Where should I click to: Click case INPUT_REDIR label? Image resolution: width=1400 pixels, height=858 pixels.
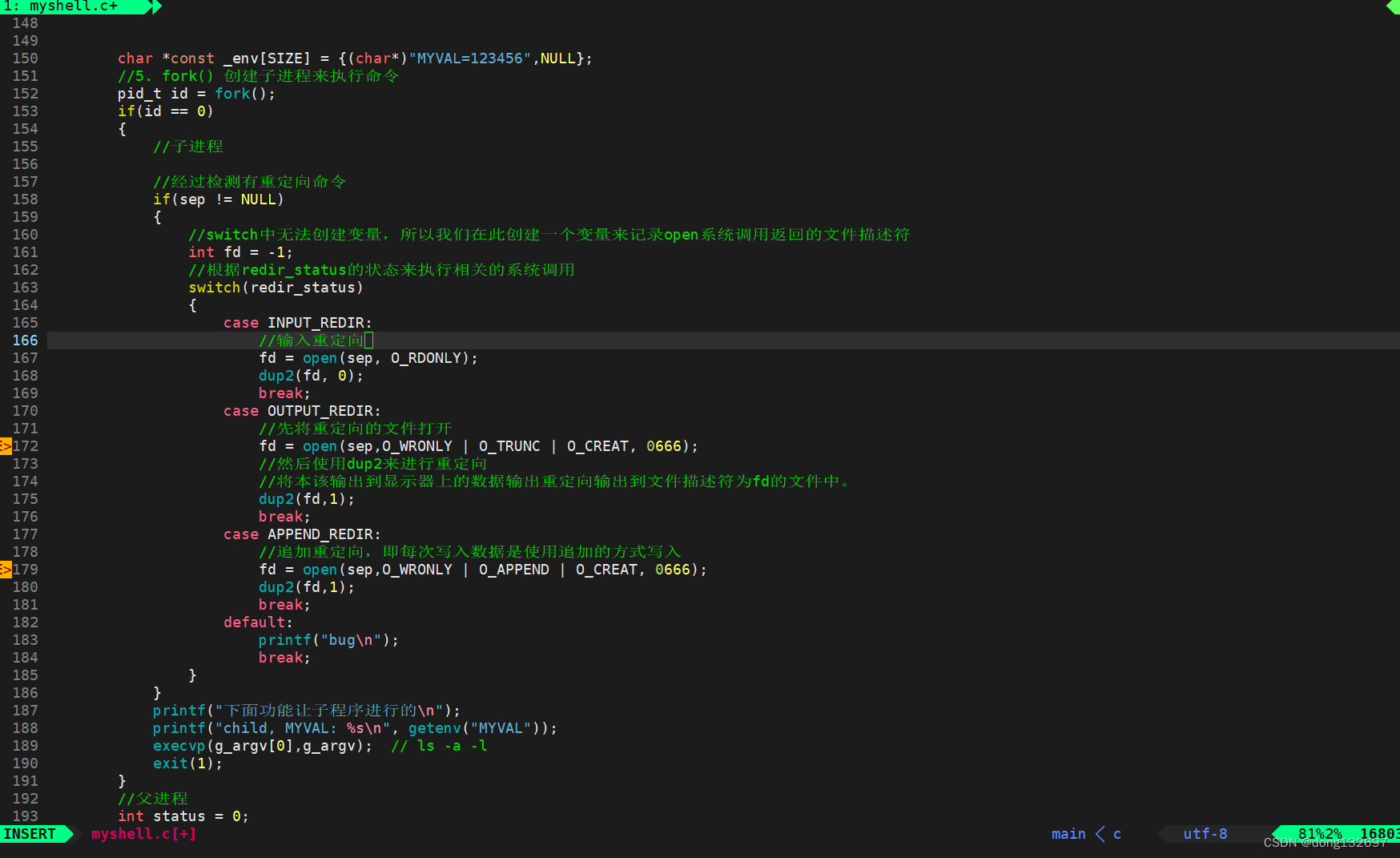[298, 323]
